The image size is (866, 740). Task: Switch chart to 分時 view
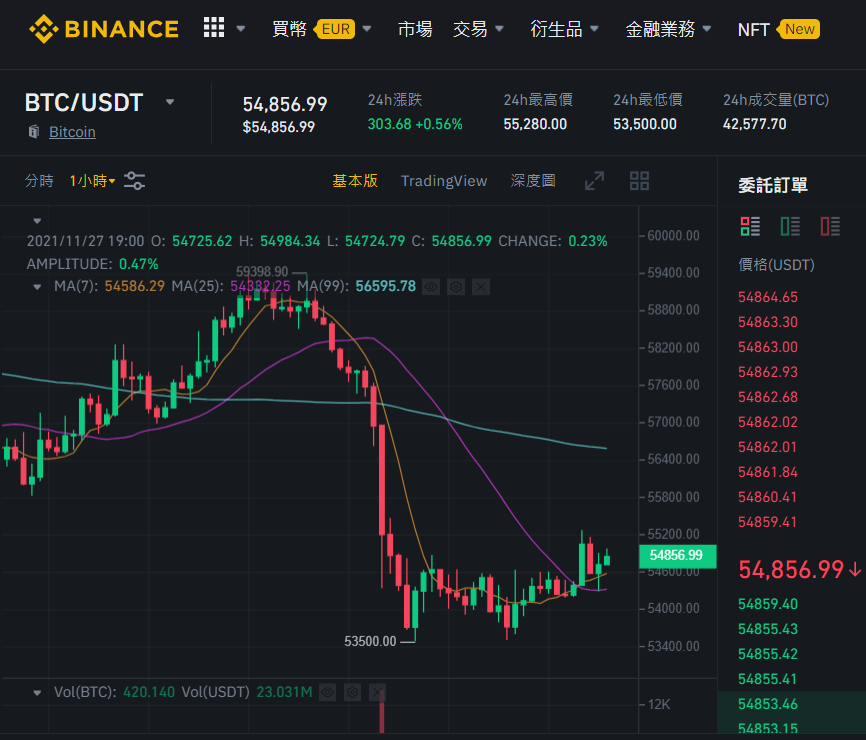tap(39, 181)
